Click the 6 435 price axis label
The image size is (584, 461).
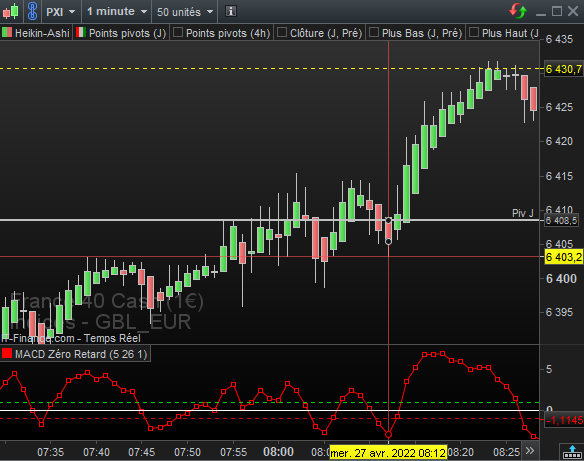tap(559, 39)
